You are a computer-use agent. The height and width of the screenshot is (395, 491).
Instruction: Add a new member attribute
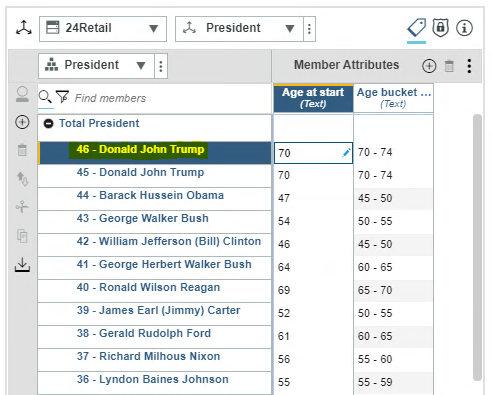point(429,66)
